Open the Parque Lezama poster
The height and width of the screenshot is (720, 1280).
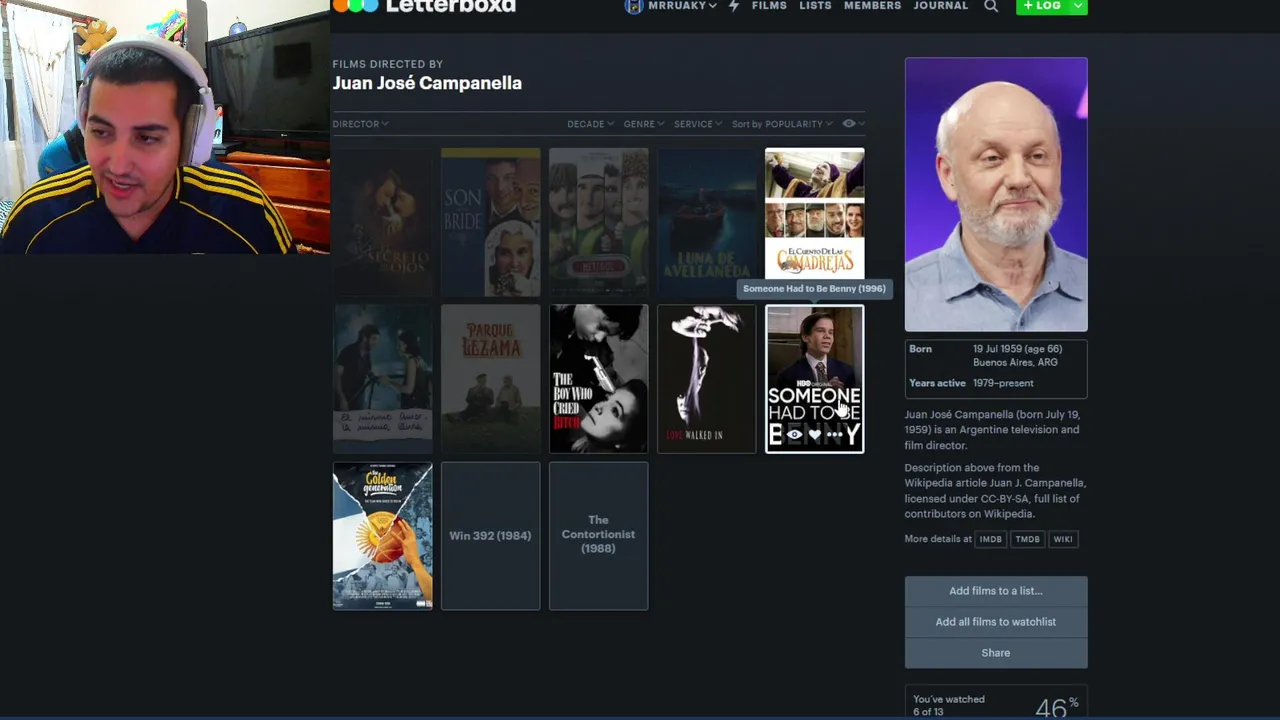[491, 379]
